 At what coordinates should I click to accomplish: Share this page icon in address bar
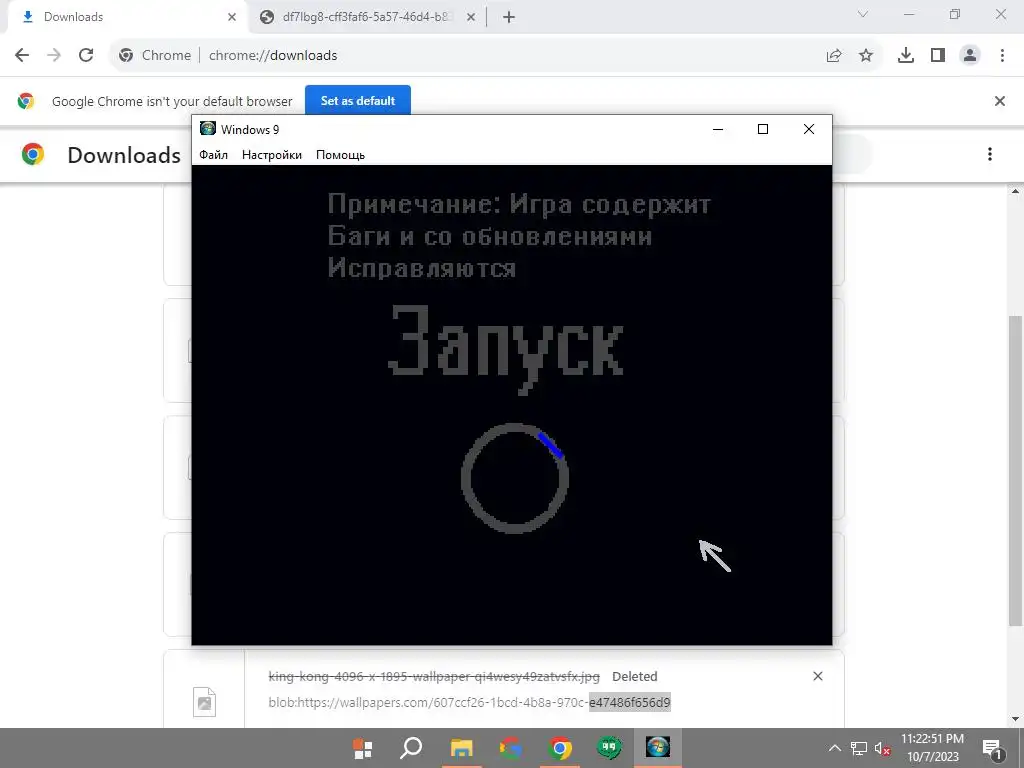coord(834,56)
